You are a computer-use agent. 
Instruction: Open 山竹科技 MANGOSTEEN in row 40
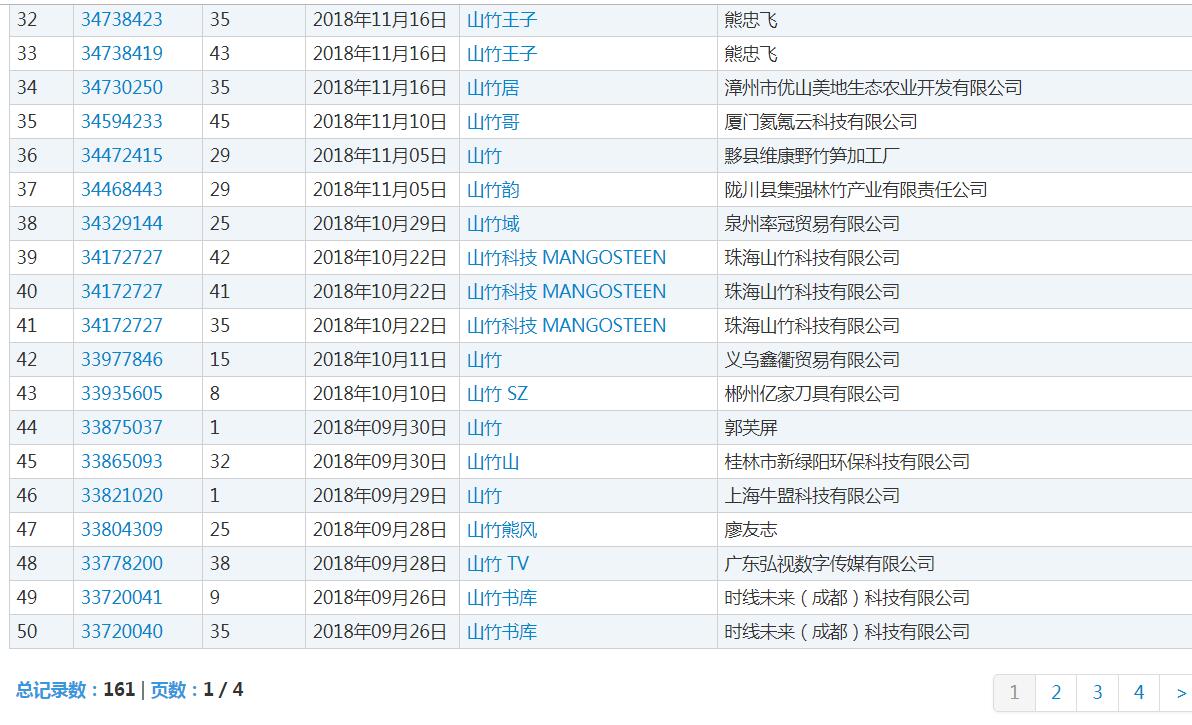(566, 292)
